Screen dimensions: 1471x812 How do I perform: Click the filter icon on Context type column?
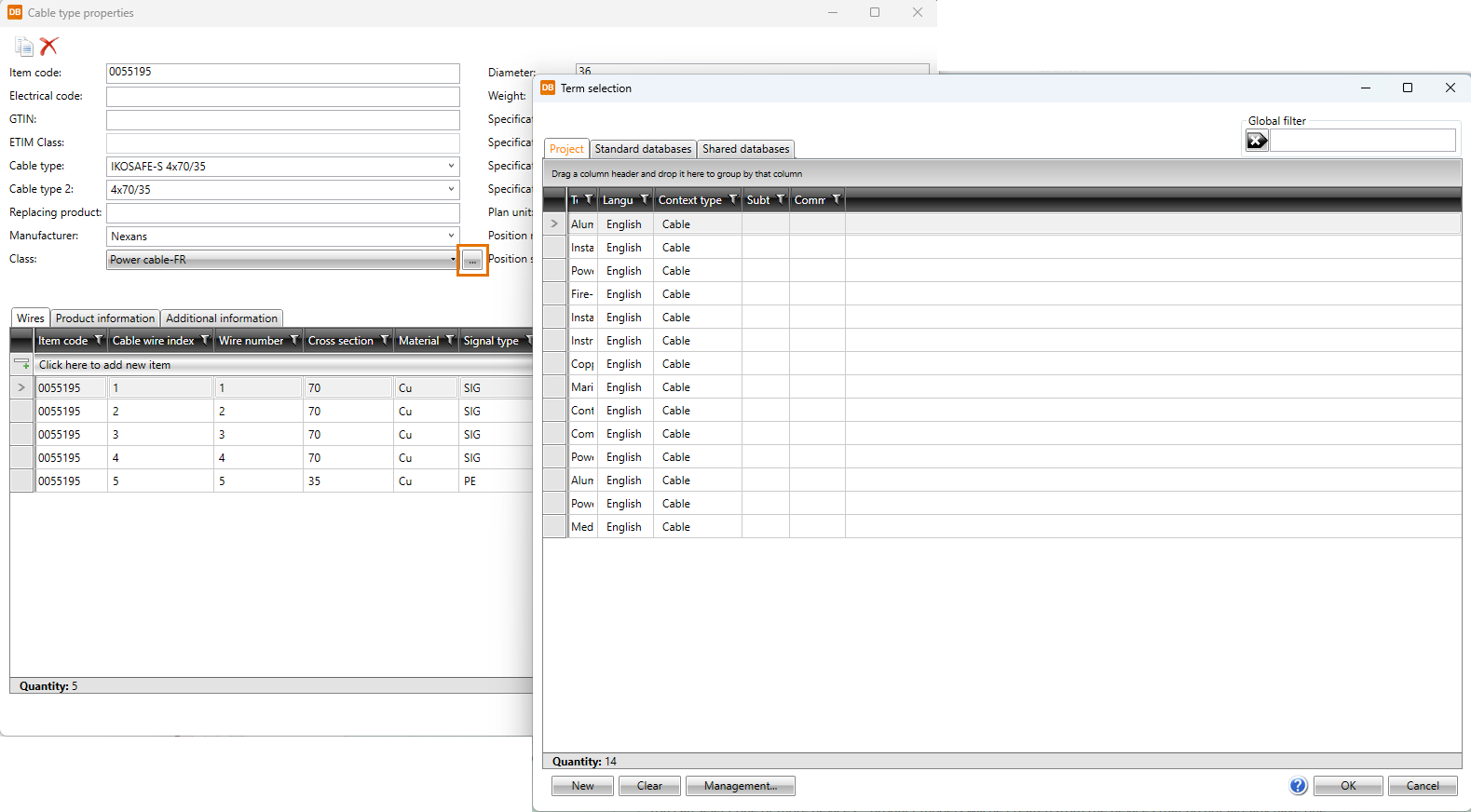733,199
